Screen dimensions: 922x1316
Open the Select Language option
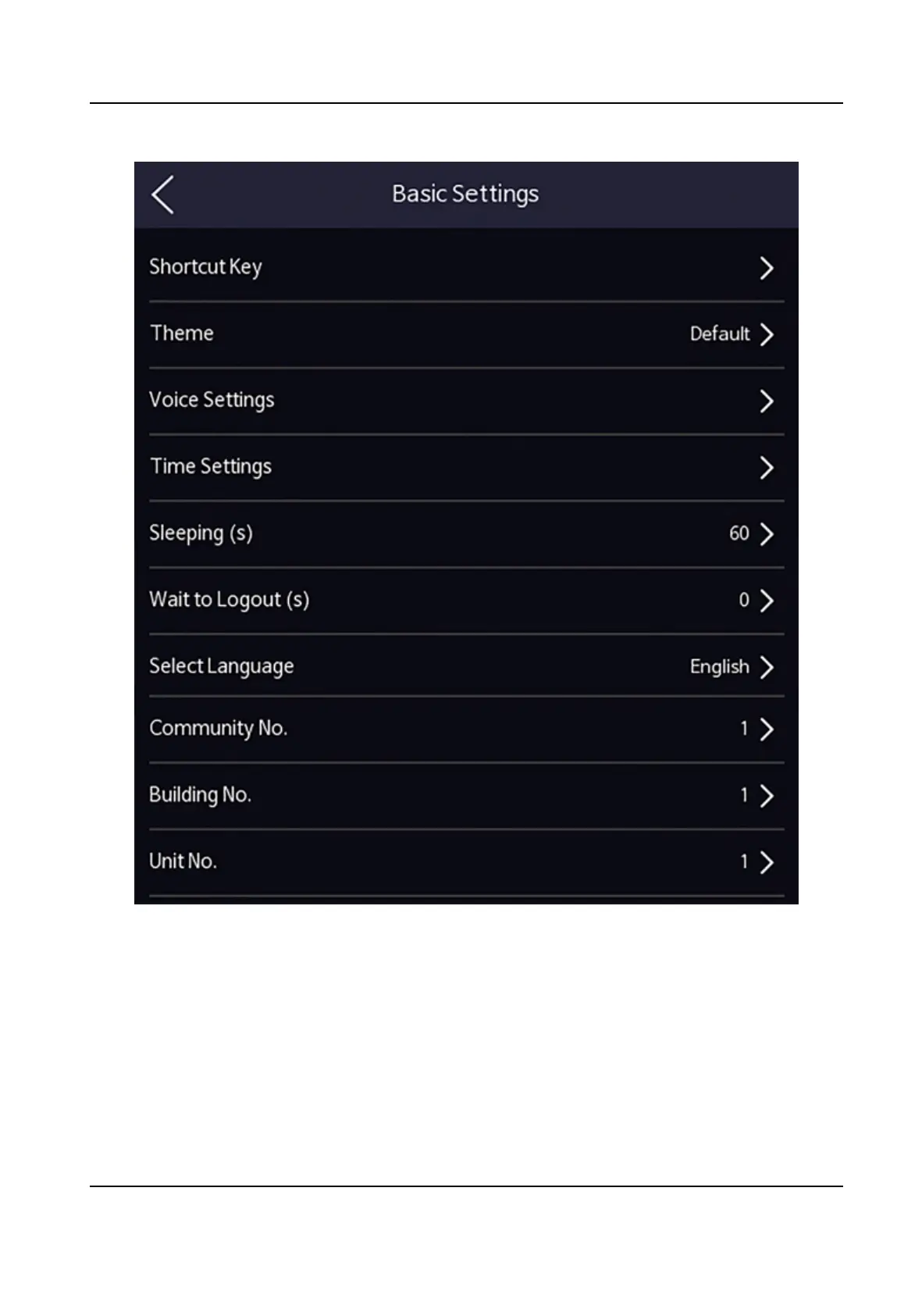point(466,666)
